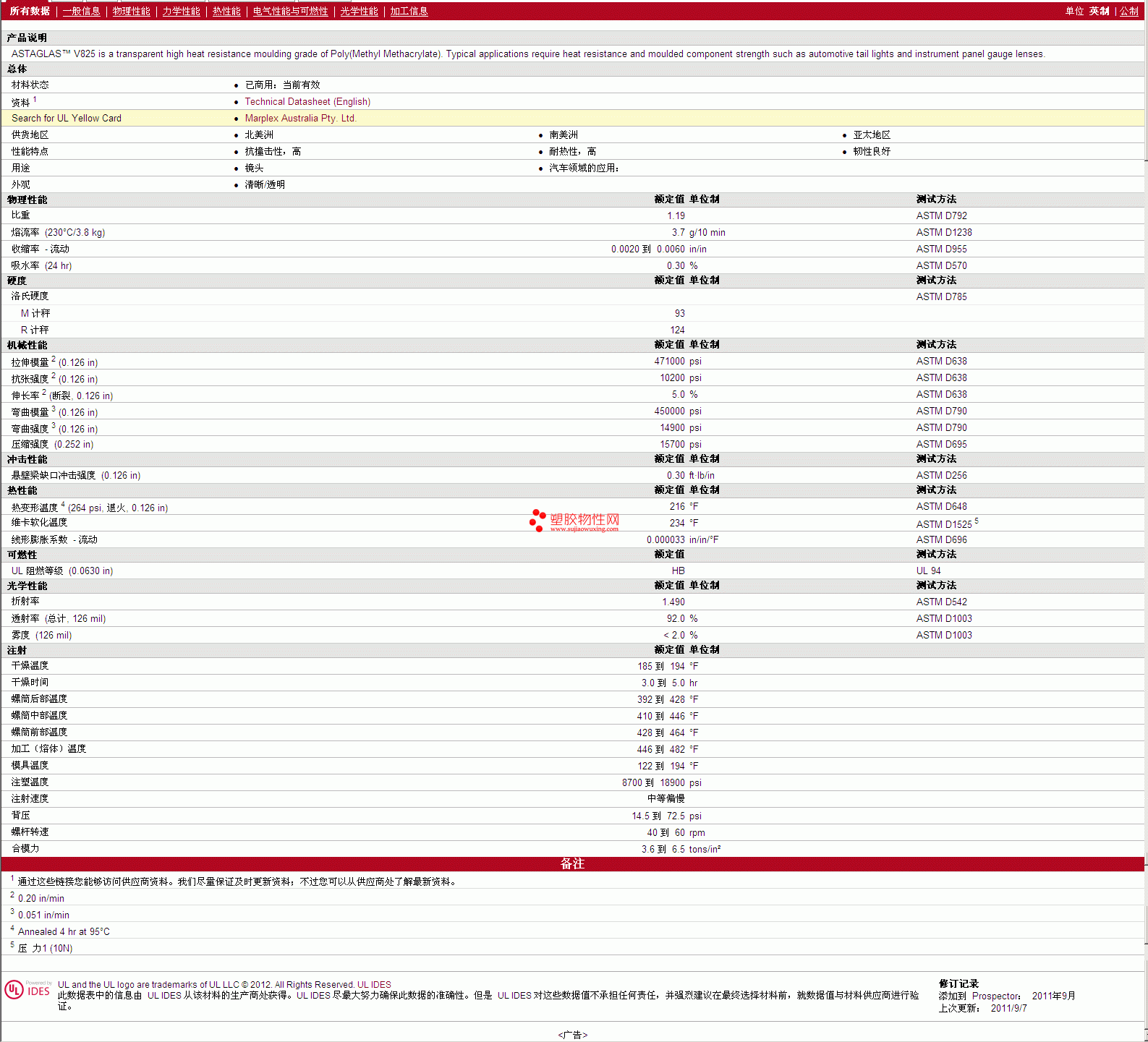Open the 加工信息 tab
Viewport: 1148px width, 1042px height.
pyautogui.click(x=409, y=11)
